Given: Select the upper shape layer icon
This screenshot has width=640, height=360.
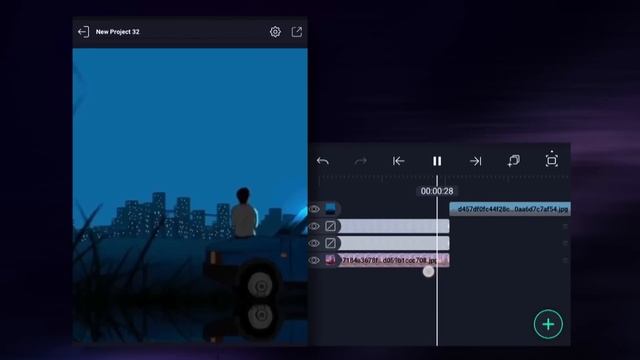Looking at the screenshot, I should point(330,226).
